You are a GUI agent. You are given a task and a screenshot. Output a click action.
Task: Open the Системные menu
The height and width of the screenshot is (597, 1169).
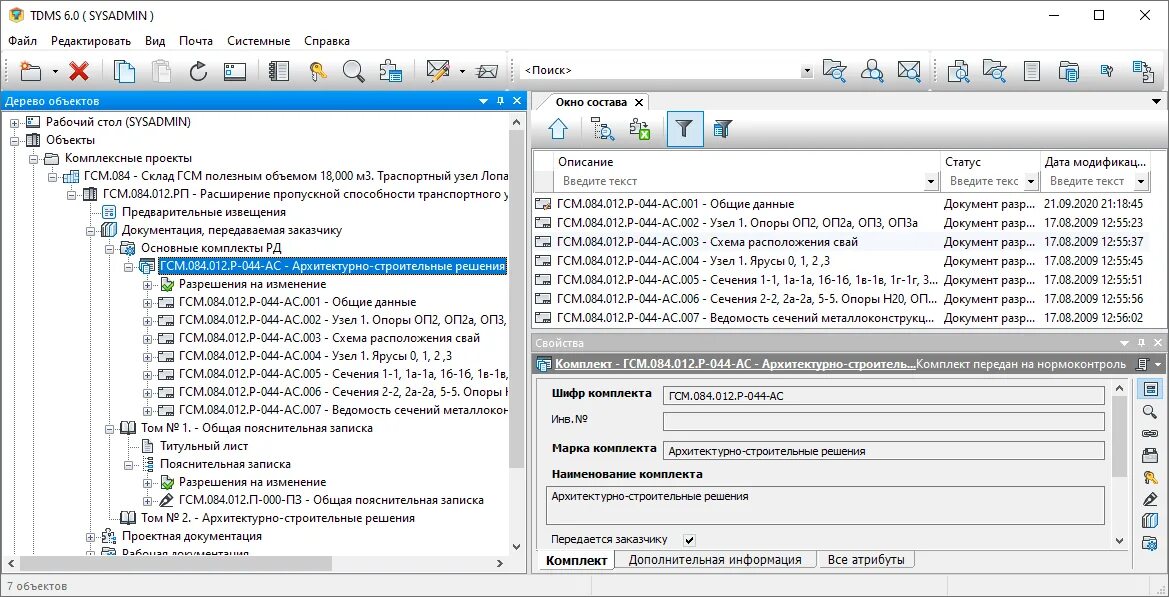pos(259,41)
